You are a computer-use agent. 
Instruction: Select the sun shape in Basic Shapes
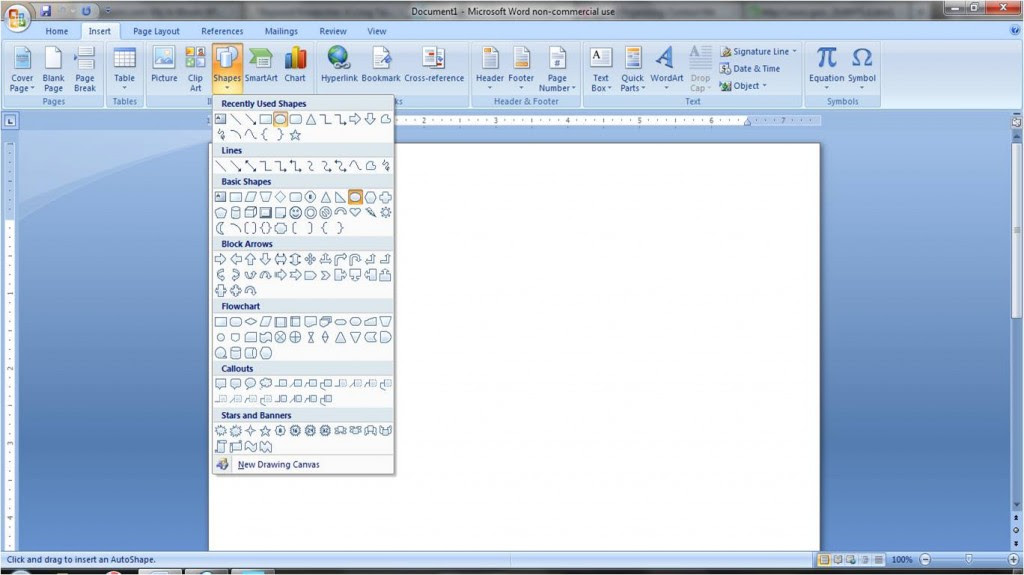[385, 212]
